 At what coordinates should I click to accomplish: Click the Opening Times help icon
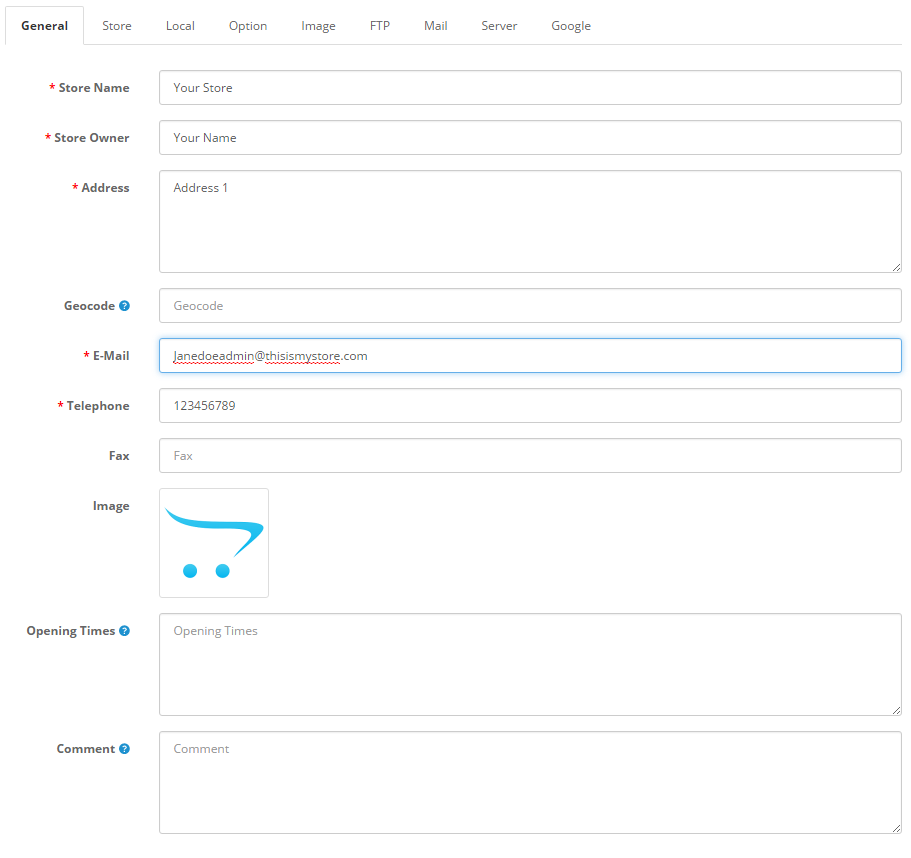pyautogui.click(x=124, y=631)
